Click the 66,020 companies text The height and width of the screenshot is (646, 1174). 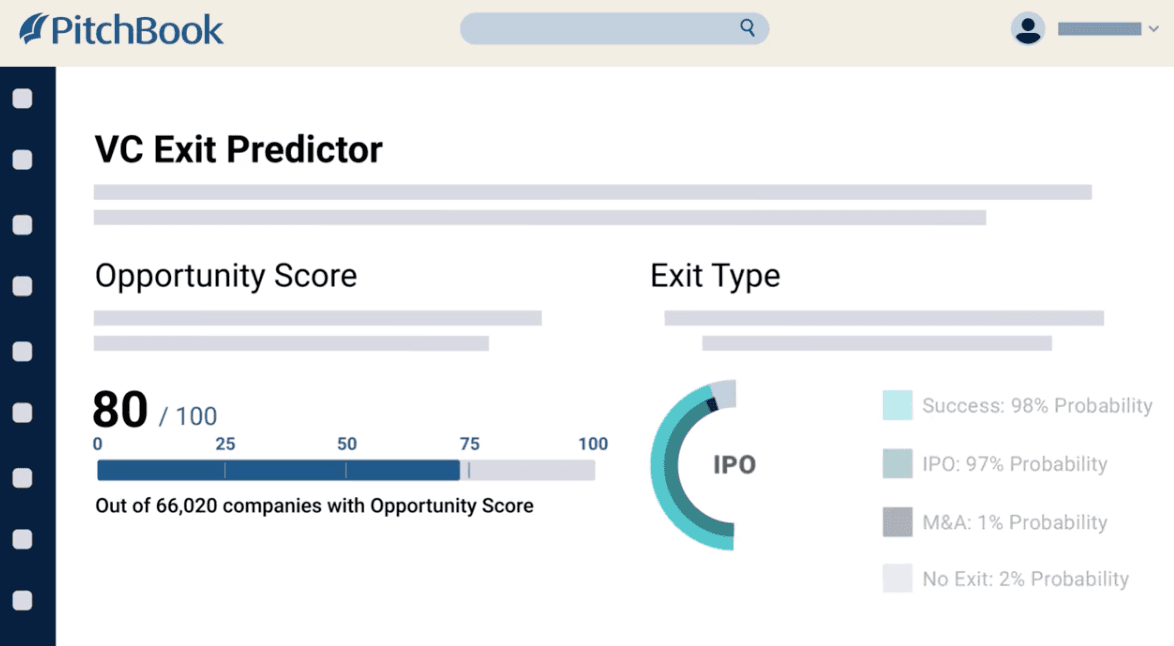[313, 506]
